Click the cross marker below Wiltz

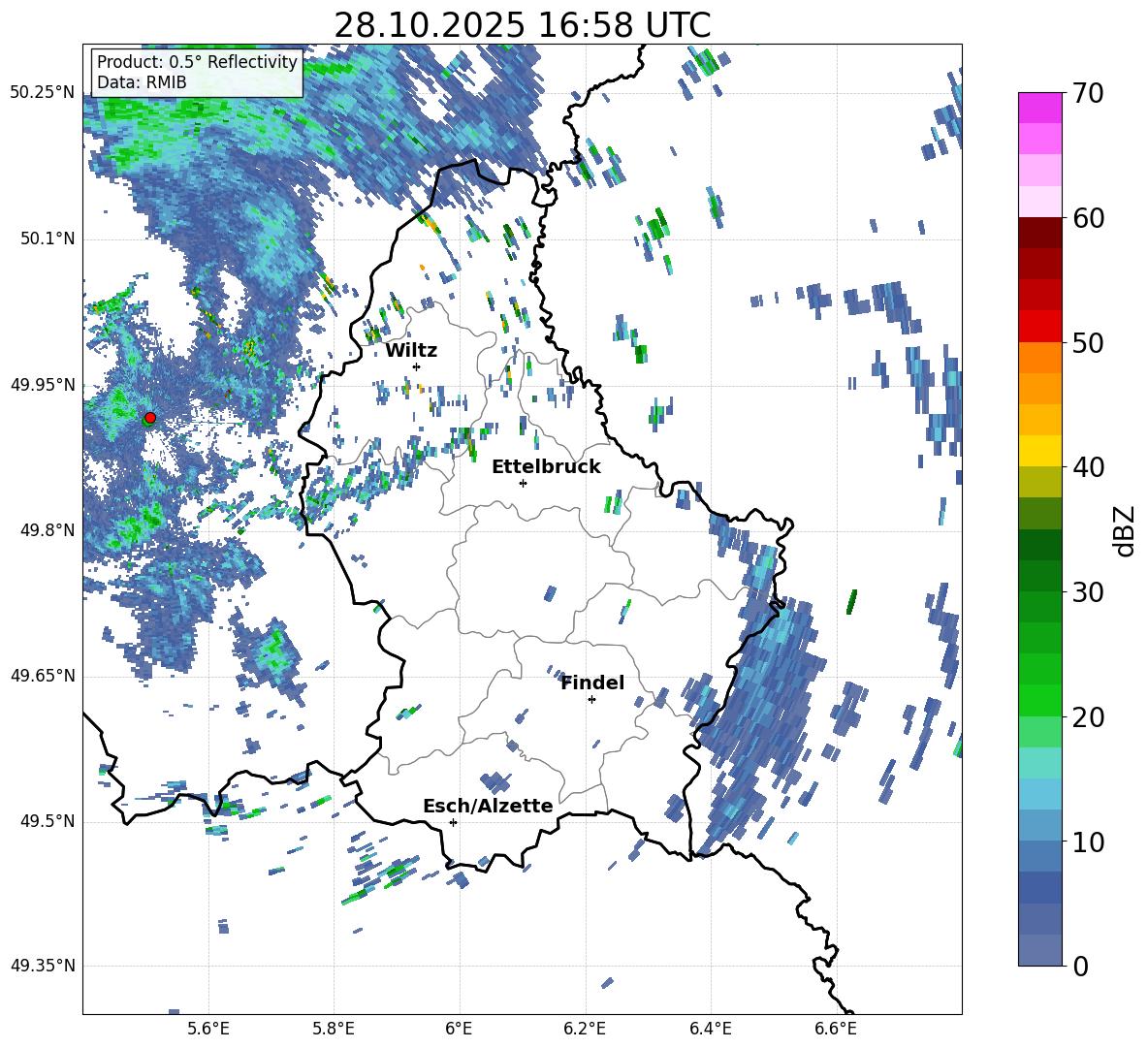pos(417,366)
